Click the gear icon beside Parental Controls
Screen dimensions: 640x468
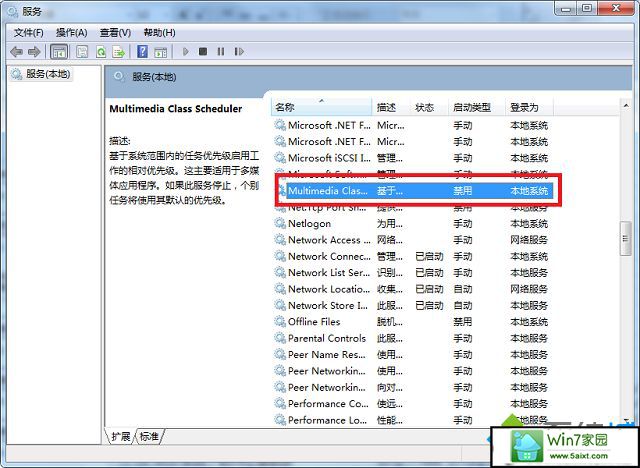tap(280, 338)
